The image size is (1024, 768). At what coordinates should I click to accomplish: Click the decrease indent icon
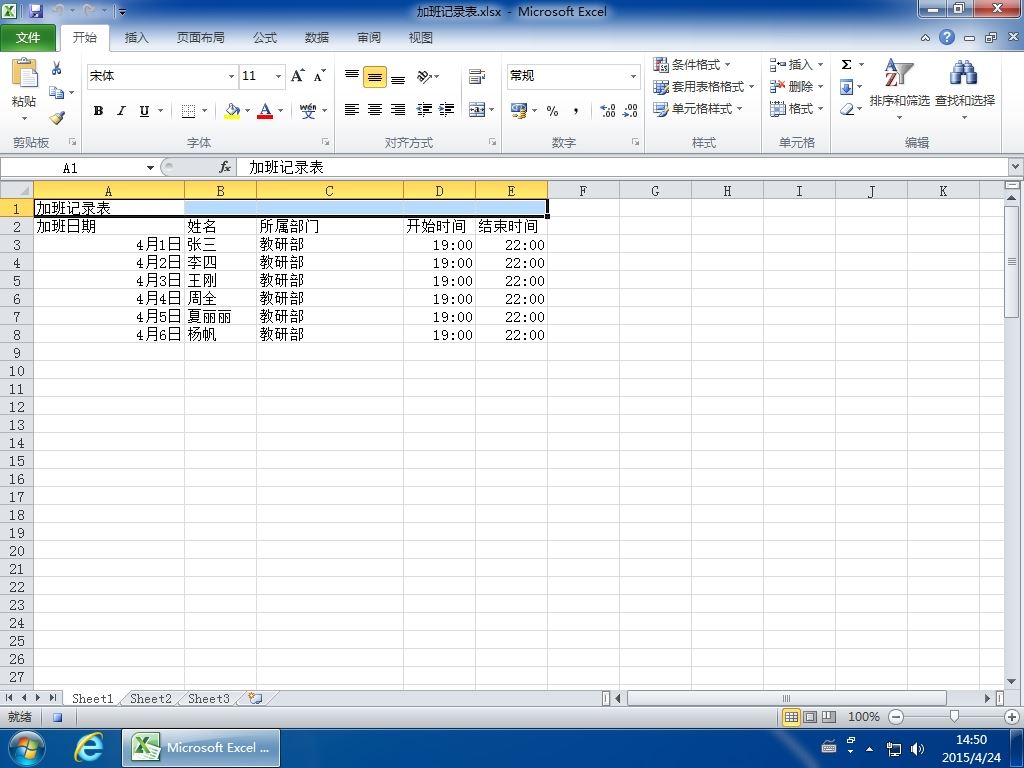[x=424, y=110]
